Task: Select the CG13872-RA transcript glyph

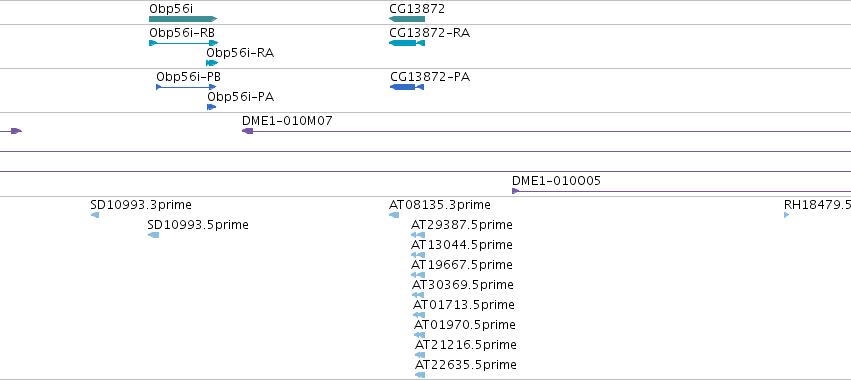Action: click(407, 43)
